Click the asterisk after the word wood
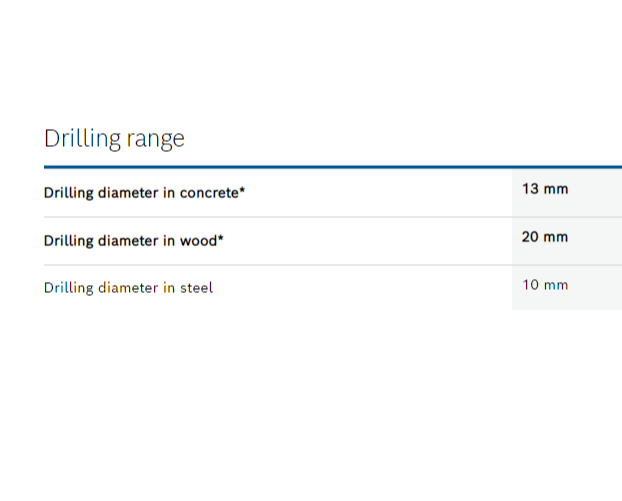 221,239
